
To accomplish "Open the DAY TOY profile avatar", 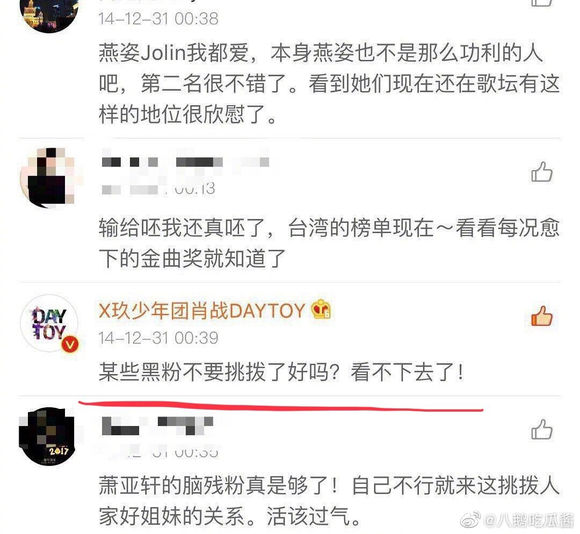I will point(49,323).
